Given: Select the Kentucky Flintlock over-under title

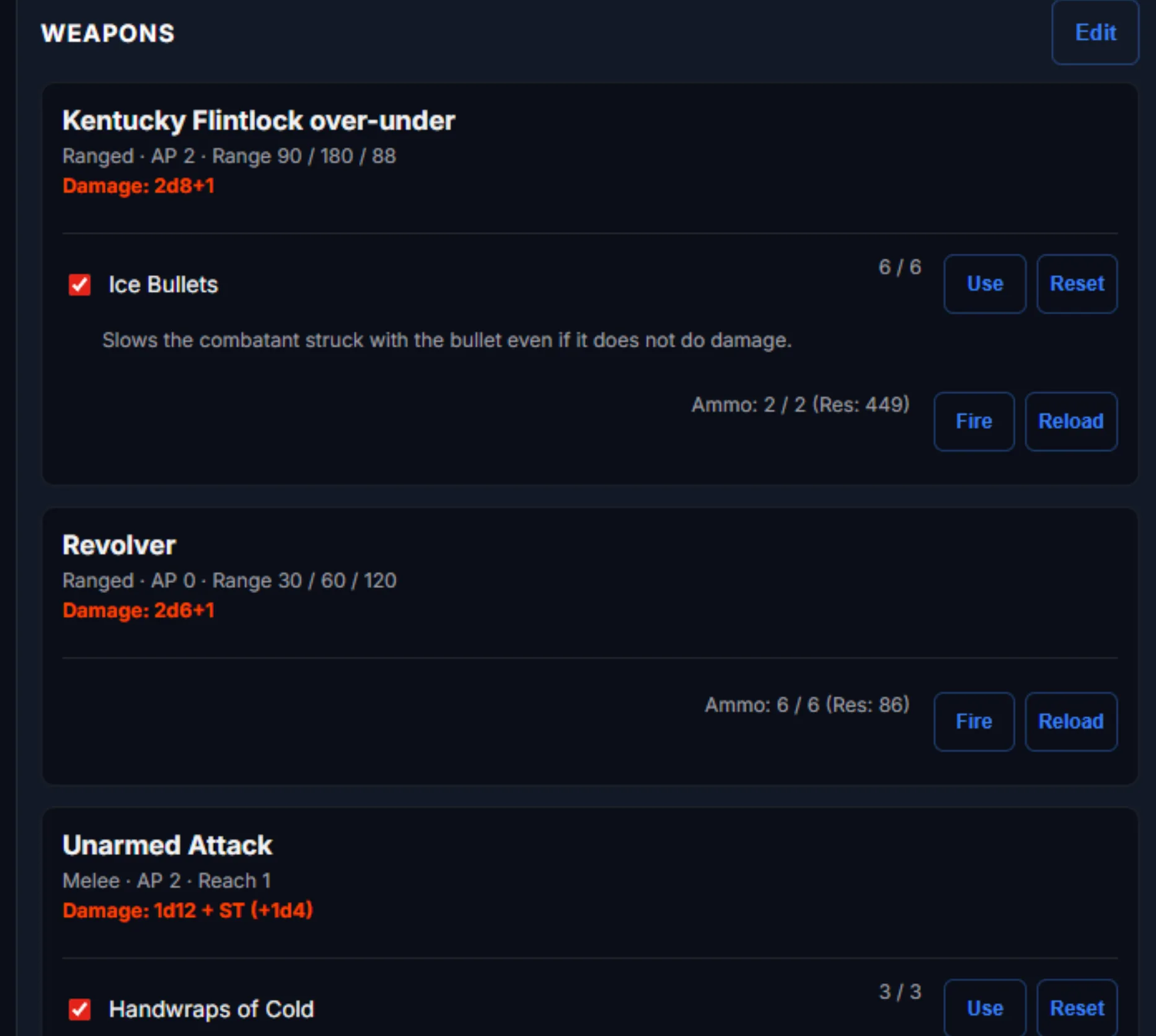Looking at the screenshot, I should pyautogui.click(x=258, y=120).
